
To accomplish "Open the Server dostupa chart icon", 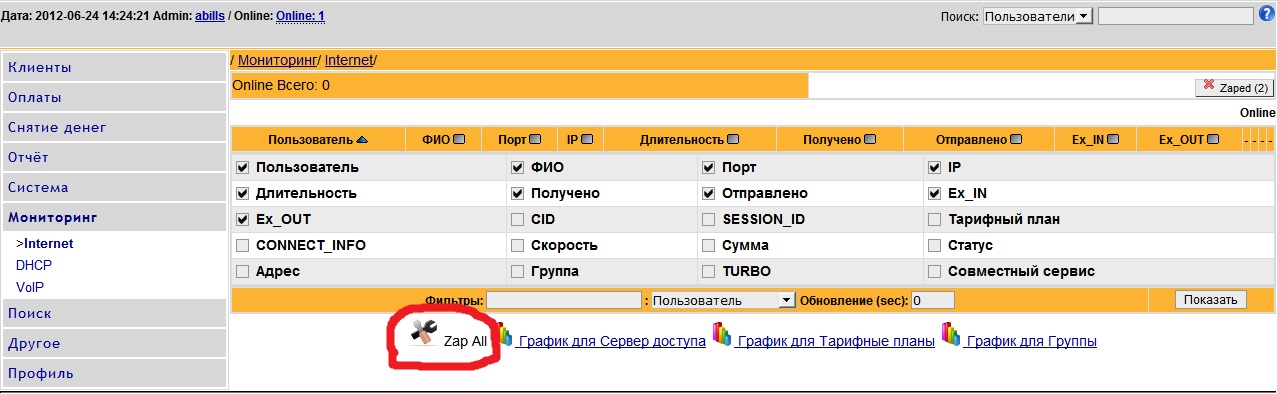I will click(x=504, y=335).
